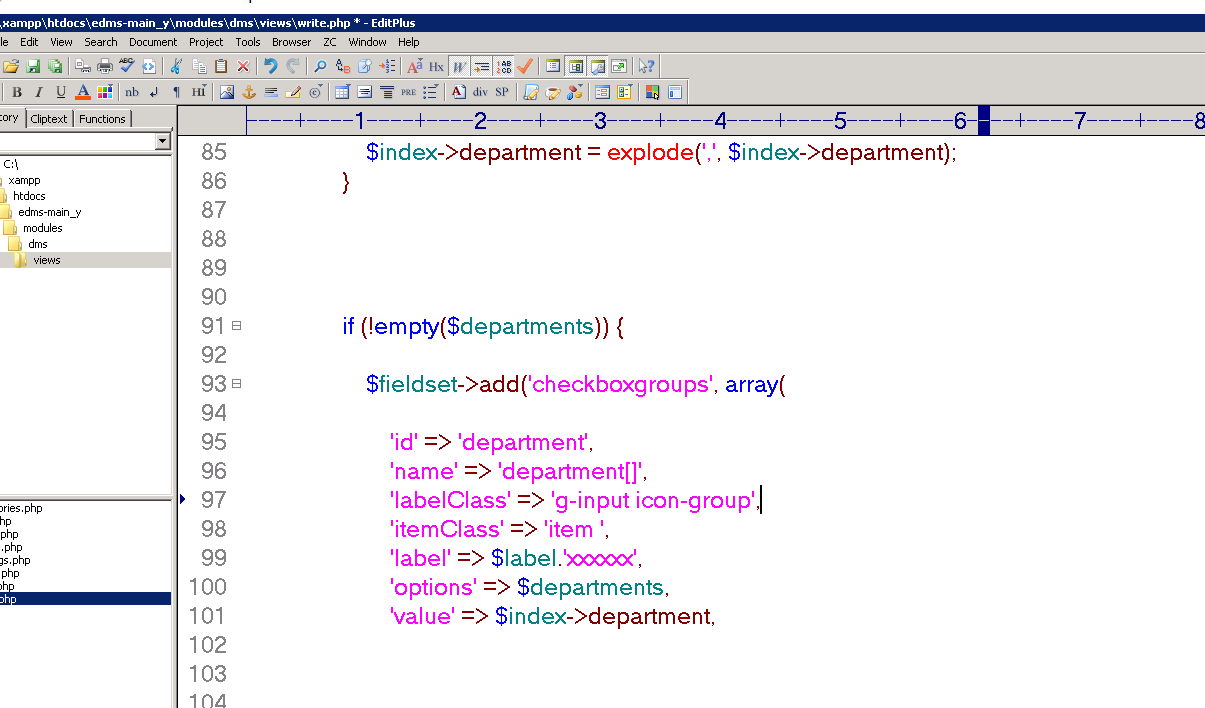1205x708 pixels.
Task: Toggle word wrap W button
Action: 459,66
